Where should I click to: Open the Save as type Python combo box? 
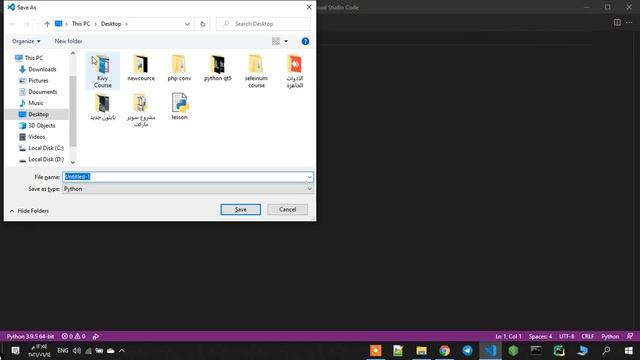click(x=188, y=189)
